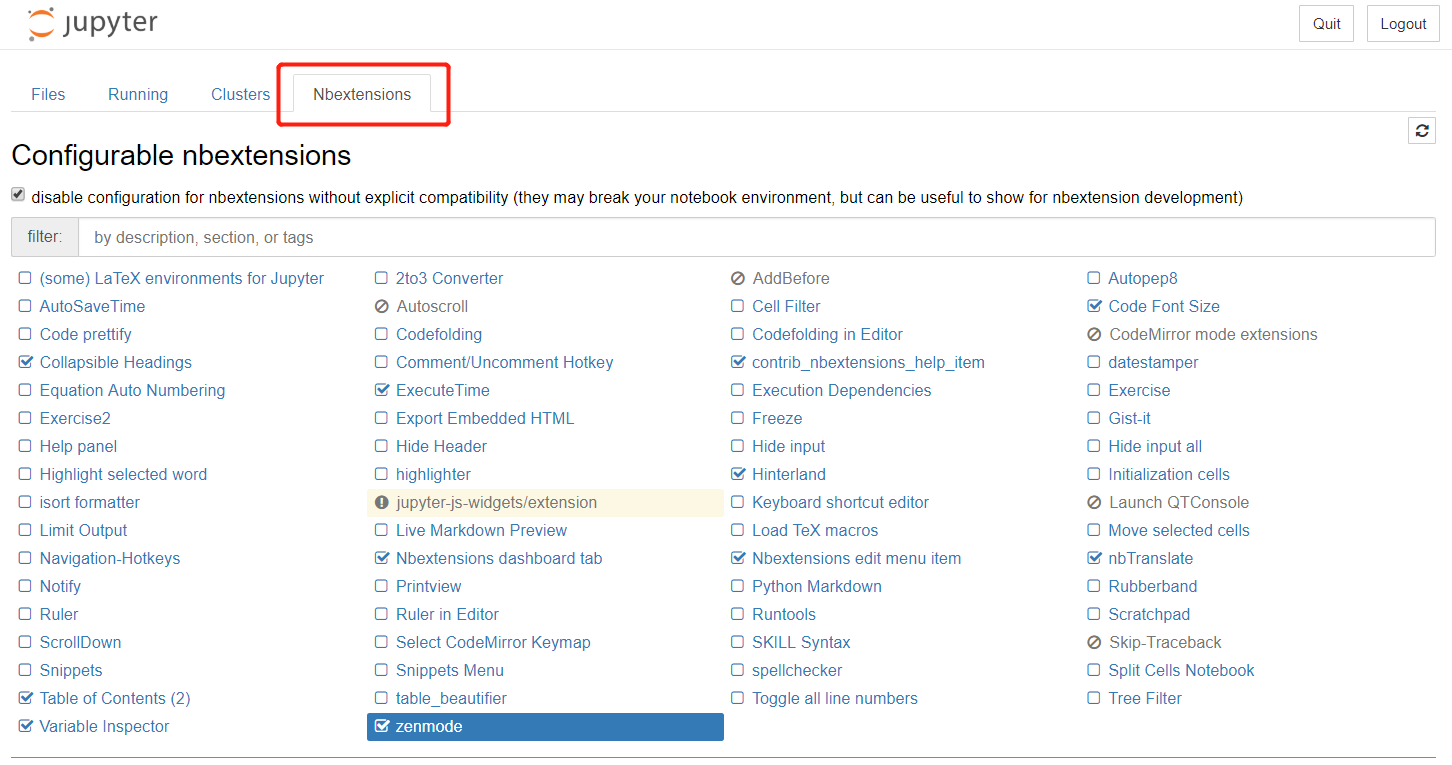
Task: Click the disabled icon beside Skip-Traceback
Action: point(1094,643)
